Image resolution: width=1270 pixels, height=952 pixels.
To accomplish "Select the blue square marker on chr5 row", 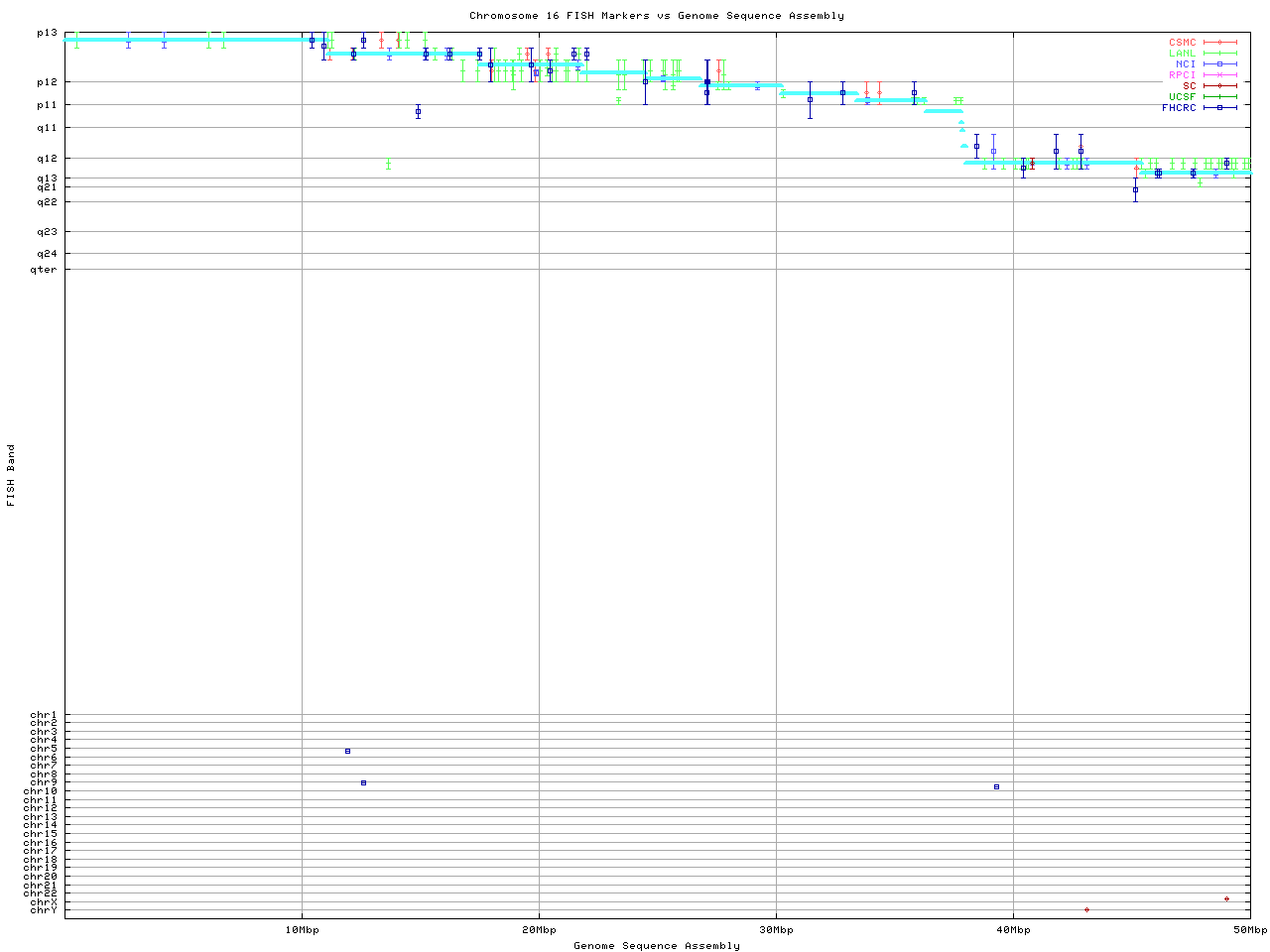I will click(x=347, y=751).
